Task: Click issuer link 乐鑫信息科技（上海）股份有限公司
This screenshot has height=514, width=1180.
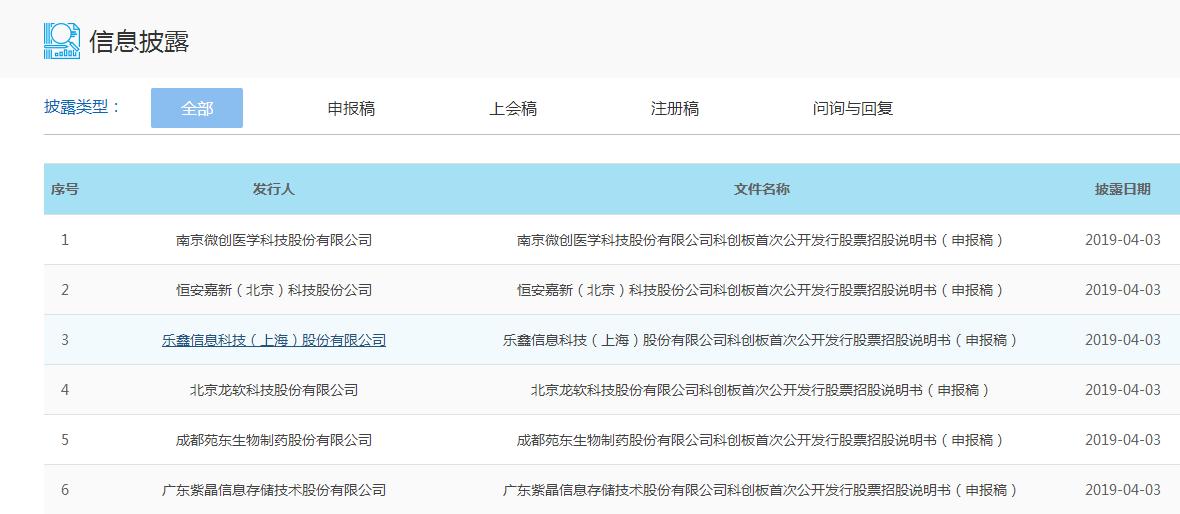Action: (273, 340)
